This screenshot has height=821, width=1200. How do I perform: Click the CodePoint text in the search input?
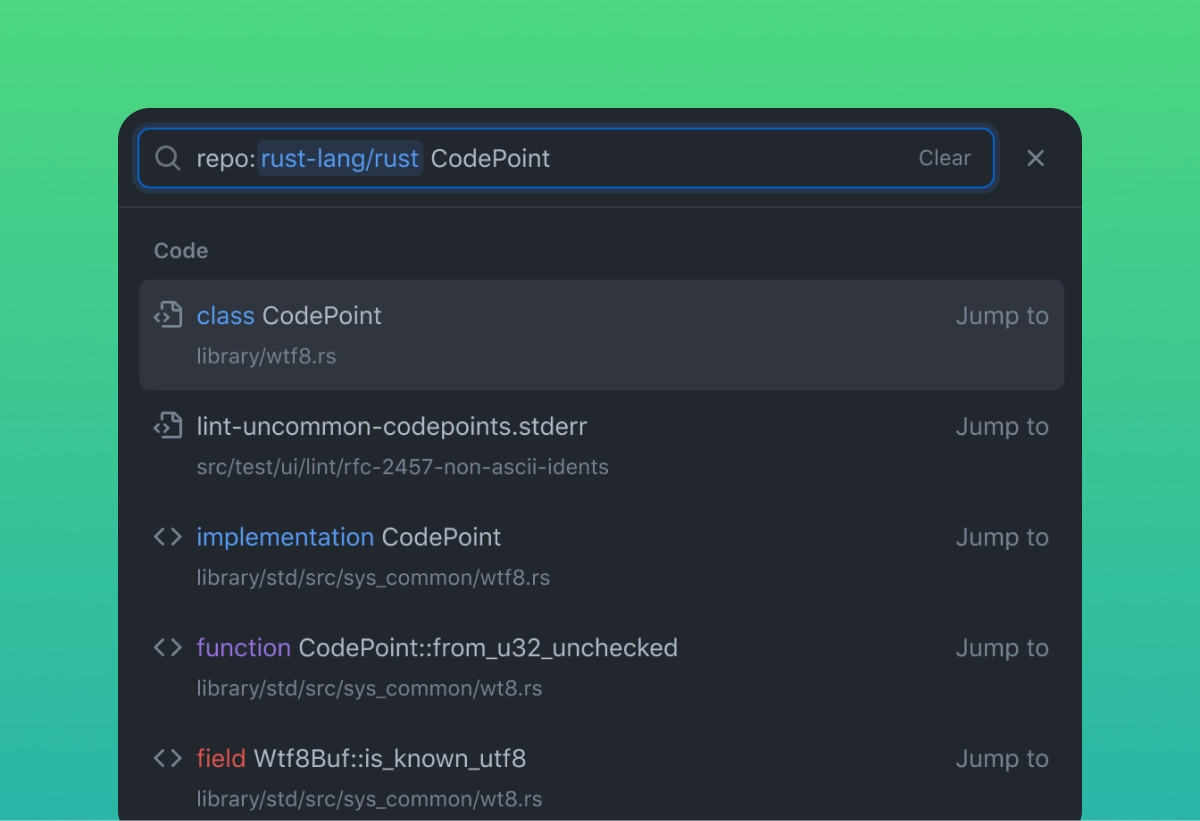point(490,158)
